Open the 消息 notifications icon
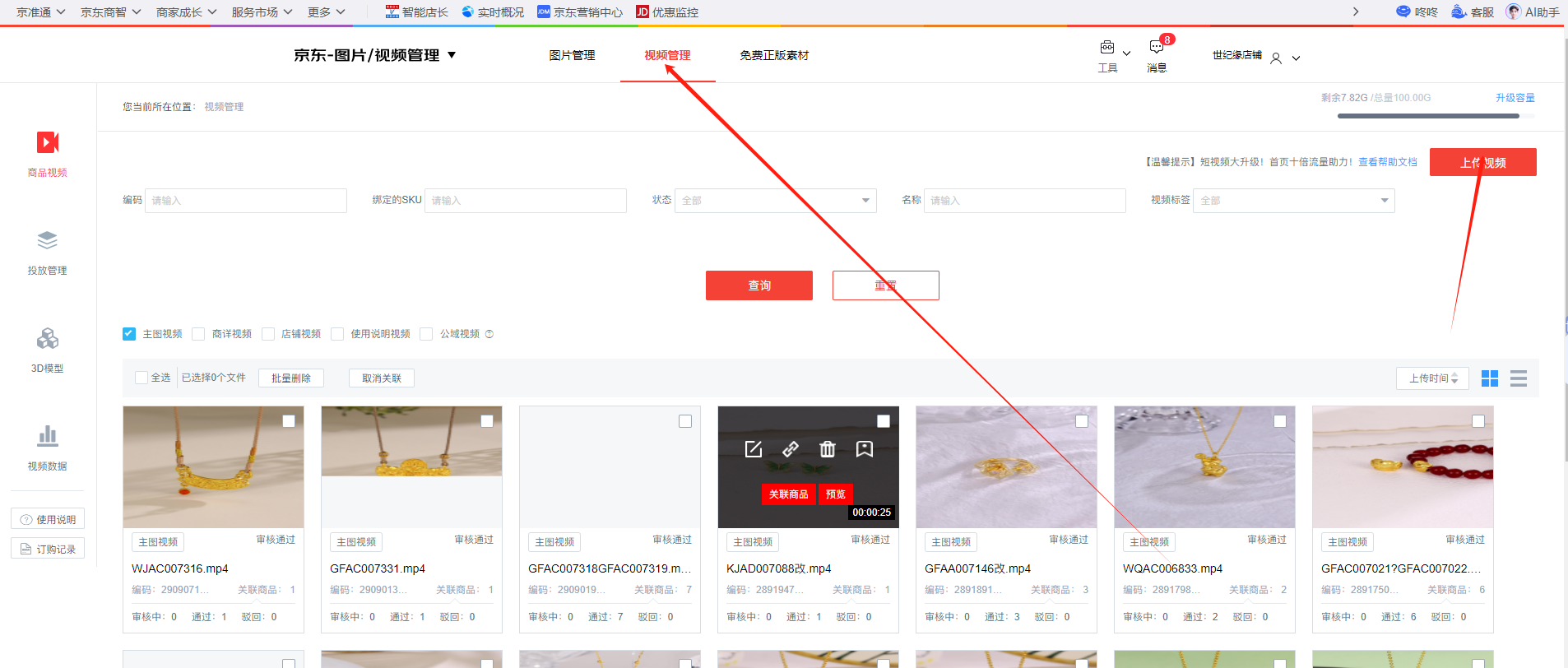This screenshot has height=668, width=1568. click(x=1157, y=49)
